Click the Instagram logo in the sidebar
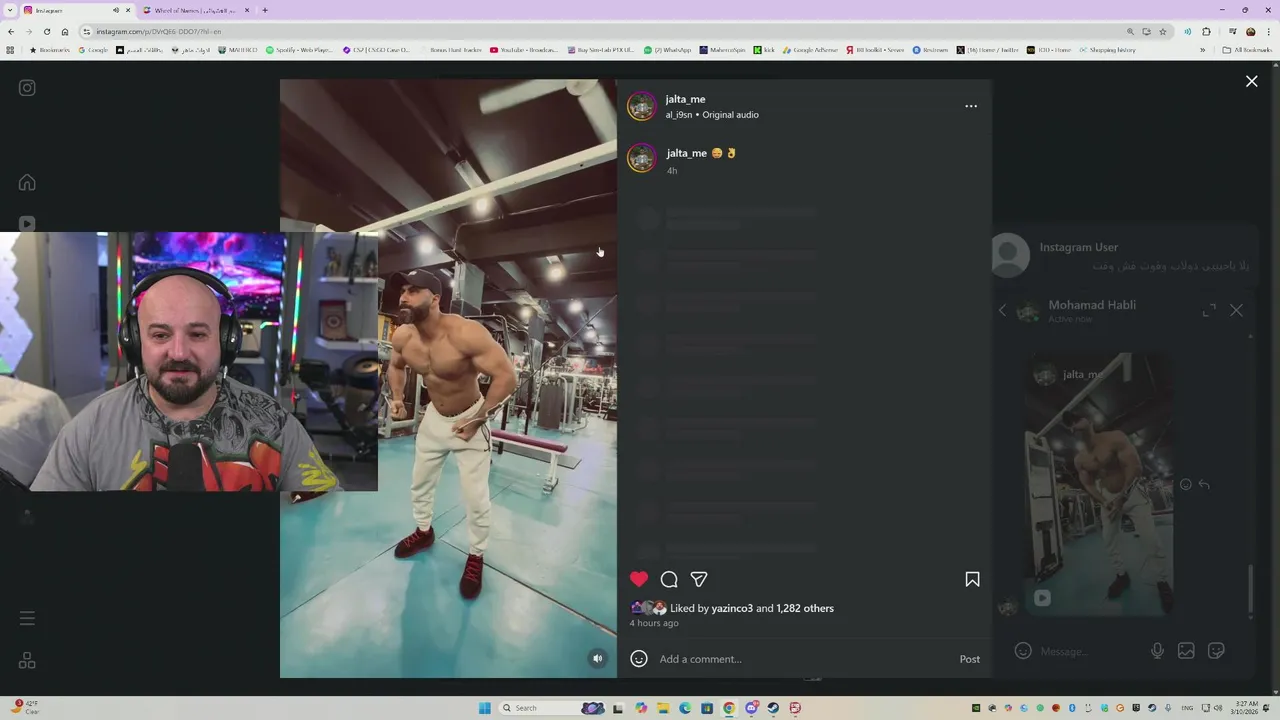 27,88
